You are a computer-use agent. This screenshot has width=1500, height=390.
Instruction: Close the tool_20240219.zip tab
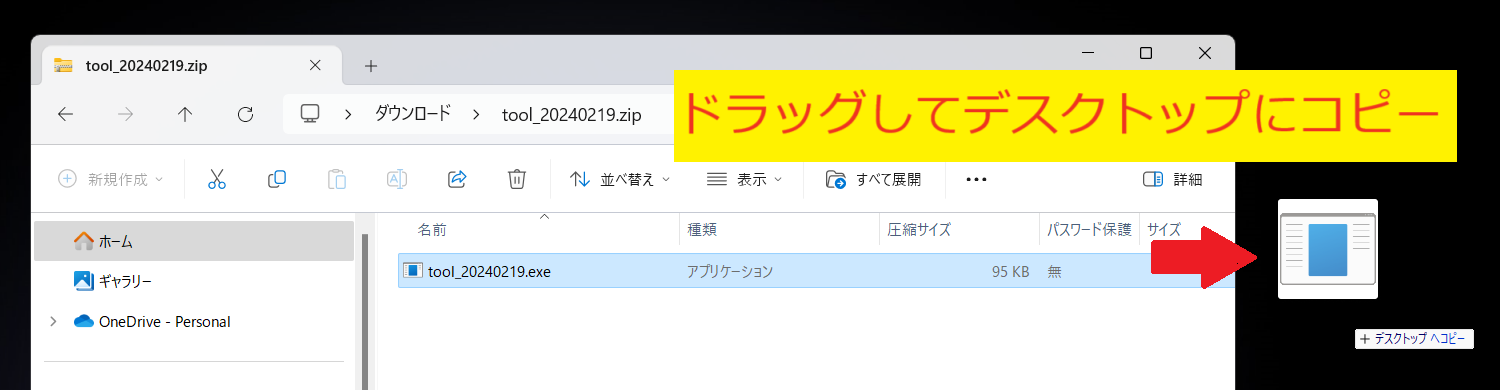pos(315,66)
